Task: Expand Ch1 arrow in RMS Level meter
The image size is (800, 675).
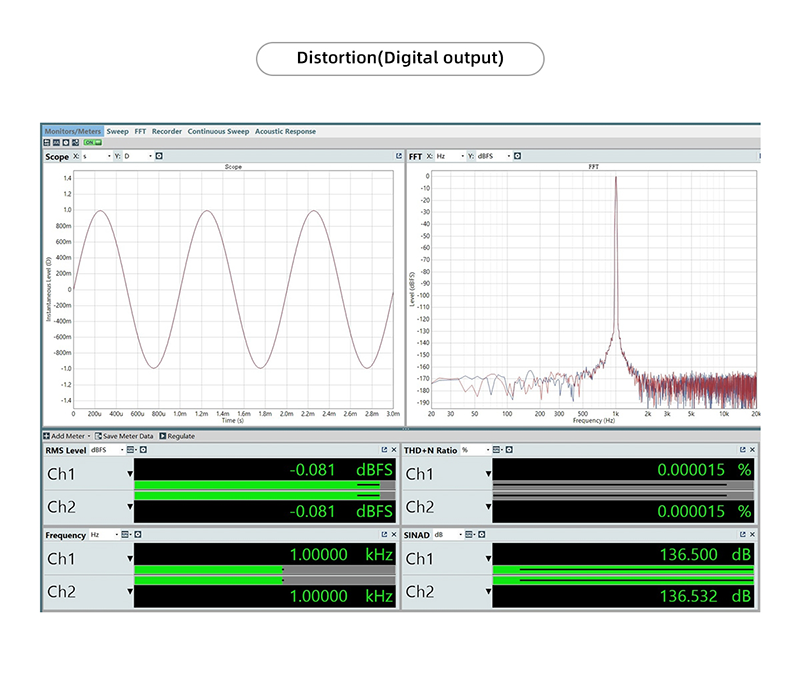Action: coord(130,474)
